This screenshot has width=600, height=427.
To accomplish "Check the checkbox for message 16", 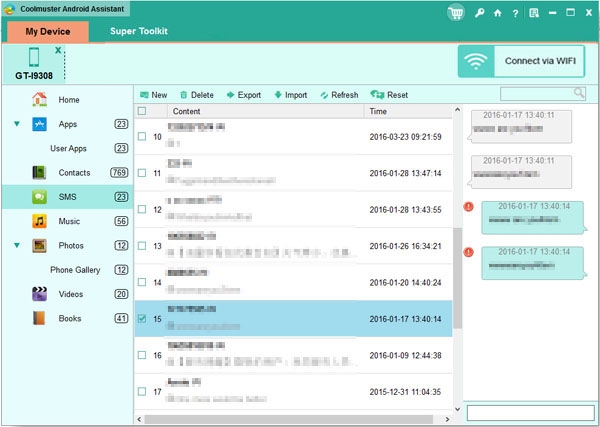I will [x=142, y=355].
